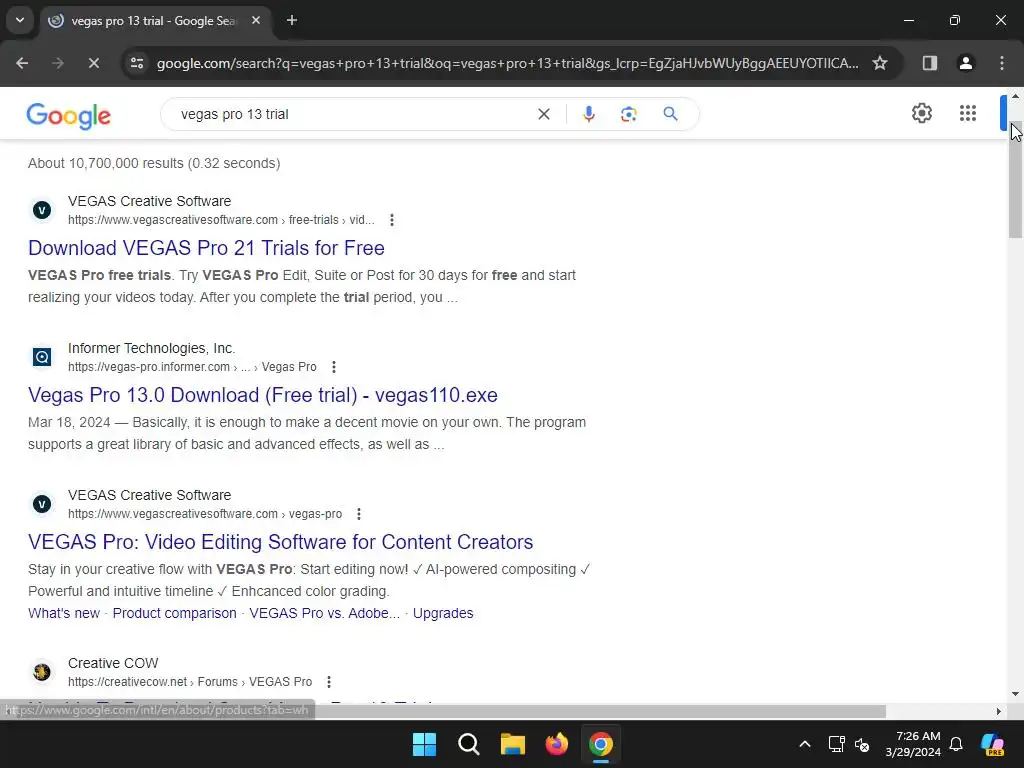Open the Chrome three-dot menu

tap(1002, 63)
